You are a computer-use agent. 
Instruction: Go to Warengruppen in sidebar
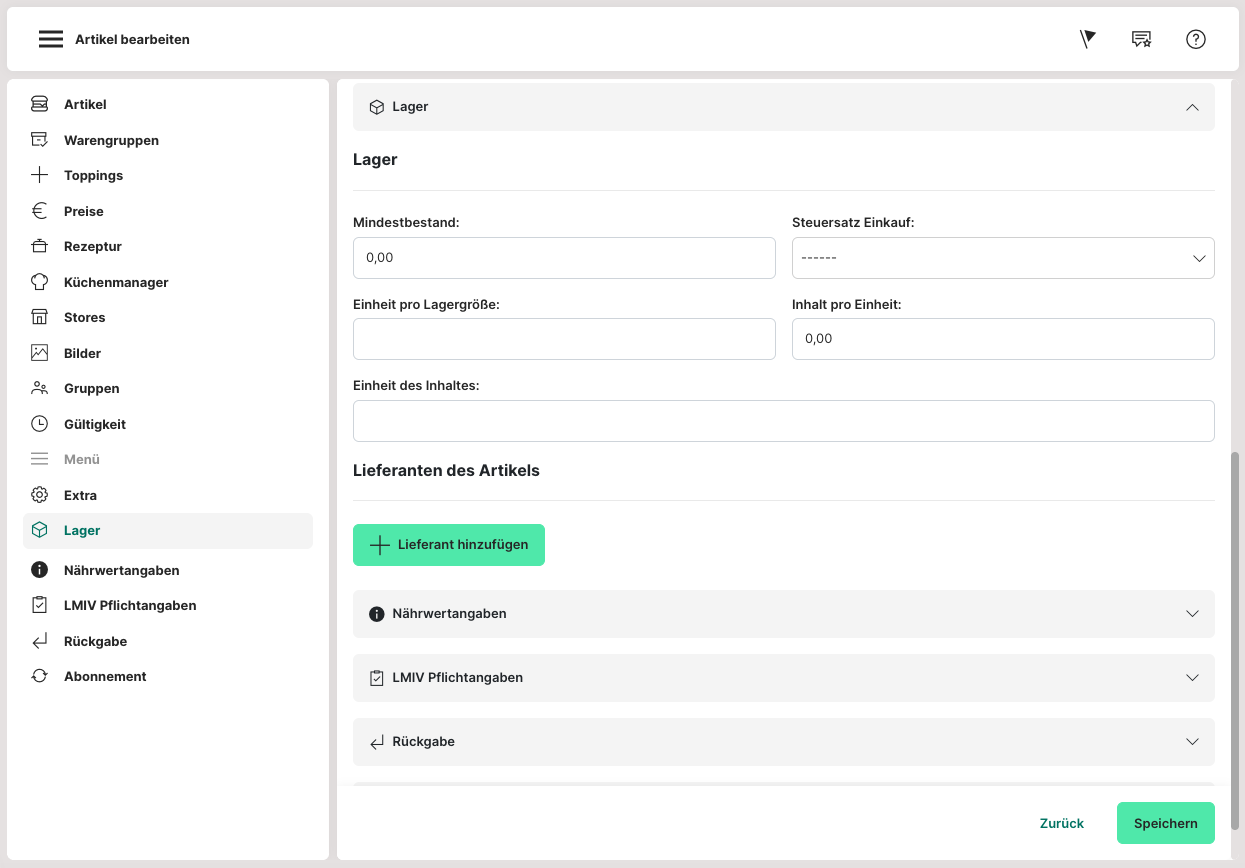point(111,140)
